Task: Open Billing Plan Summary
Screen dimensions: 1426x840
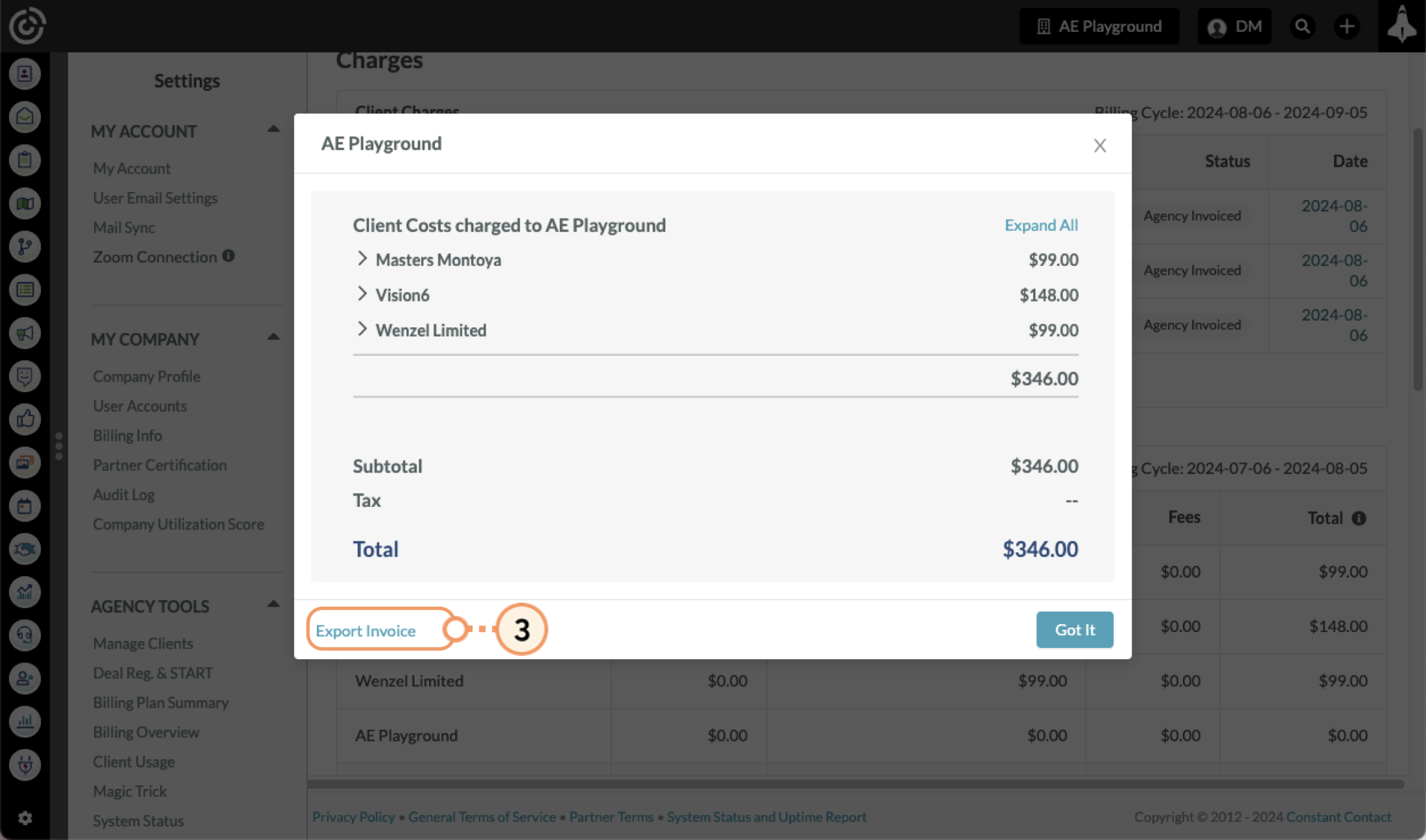Action: click(161, 703)
